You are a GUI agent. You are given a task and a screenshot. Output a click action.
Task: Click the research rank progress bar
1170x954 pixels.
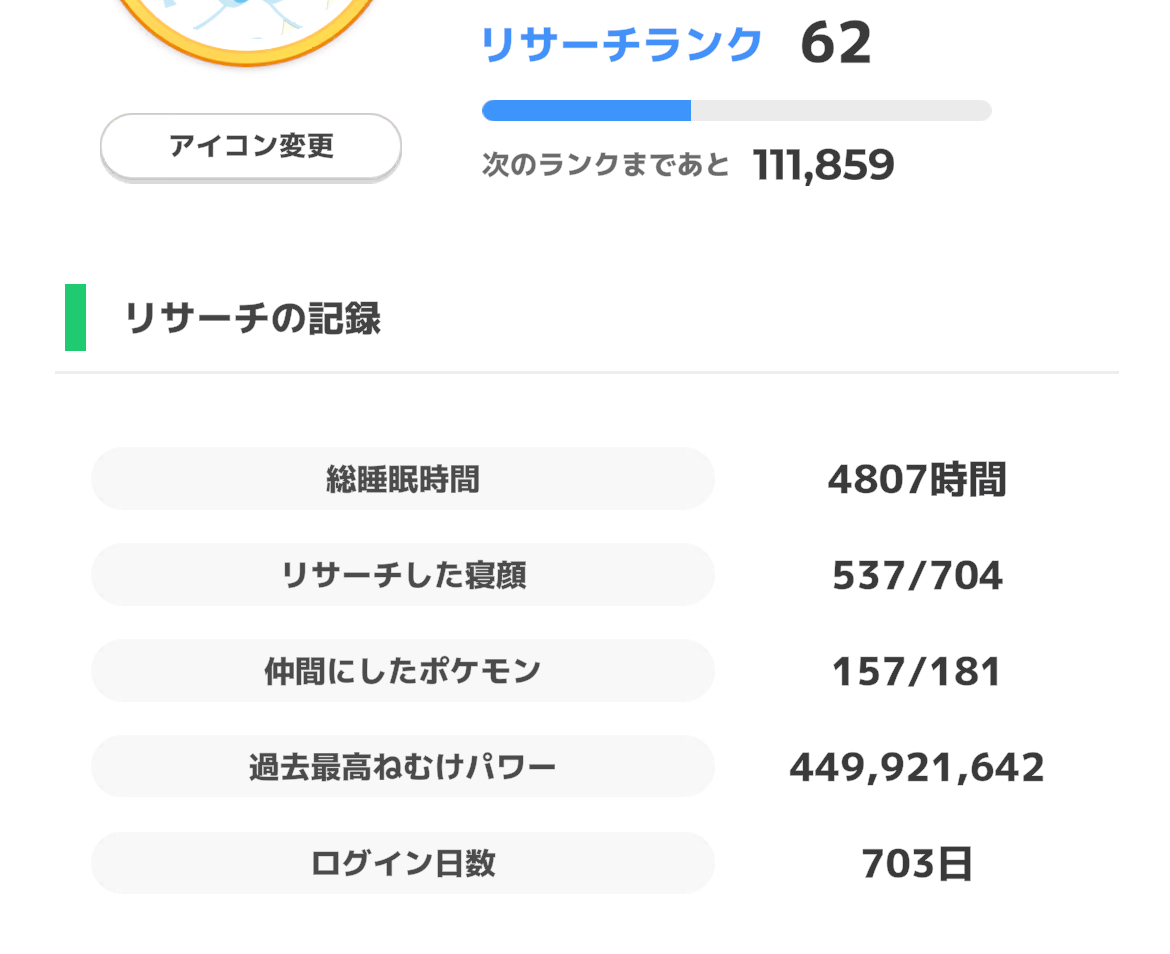[x=736, y=110]
